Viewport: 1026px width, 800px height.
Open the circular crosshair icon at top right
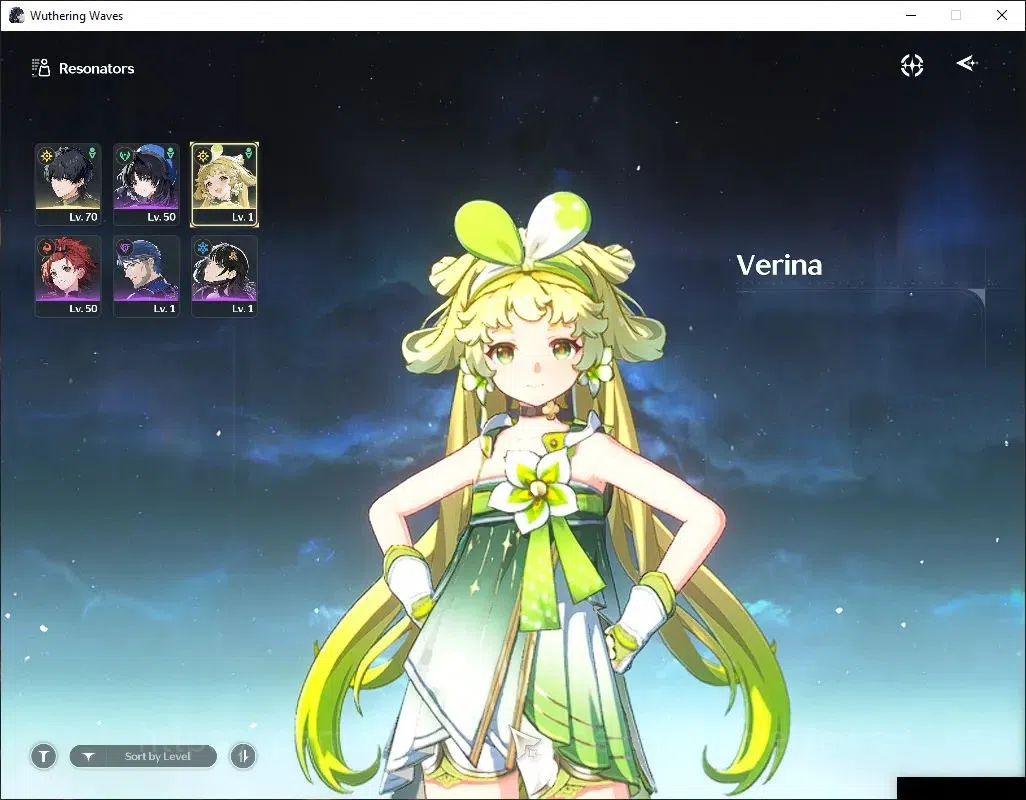tap(912, 65)
